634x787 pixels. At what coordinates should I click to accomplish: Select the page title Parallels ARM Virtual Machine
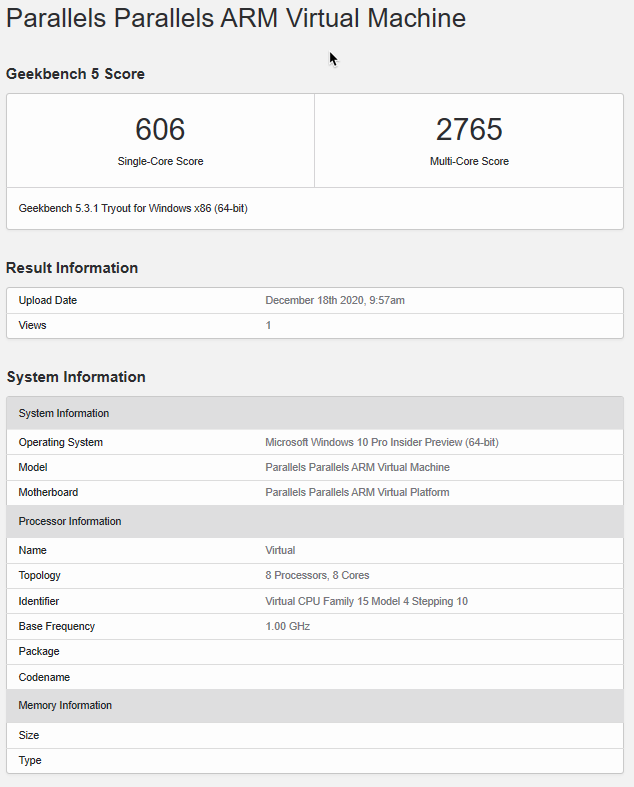(x=236, y=18)
